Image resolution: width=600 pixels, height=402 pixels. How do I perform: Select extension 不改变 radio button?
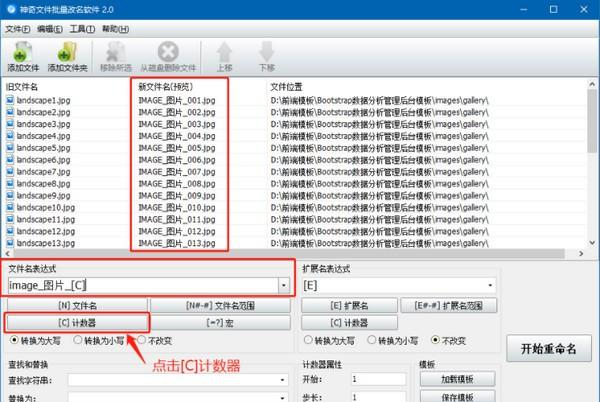pyautogui.click(x=436, y=340)
